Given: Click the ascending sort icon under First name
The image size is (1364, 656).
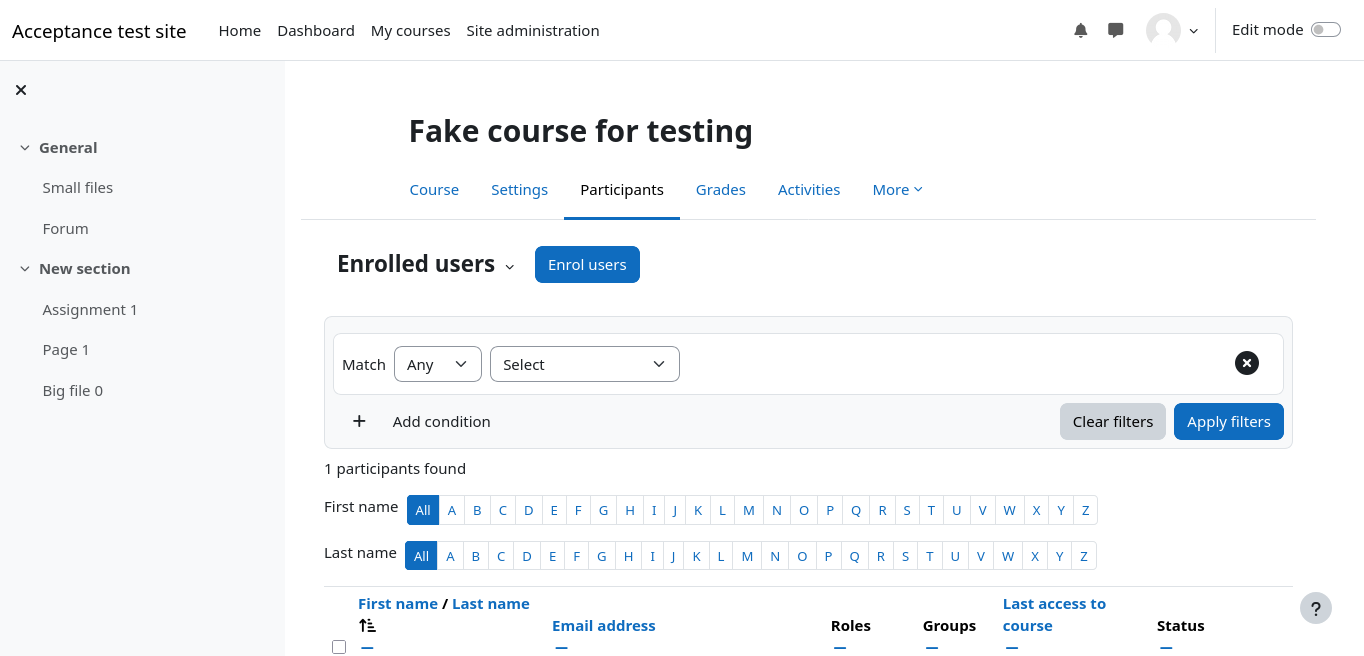Looking at the screenshot, I should point(367,626).
